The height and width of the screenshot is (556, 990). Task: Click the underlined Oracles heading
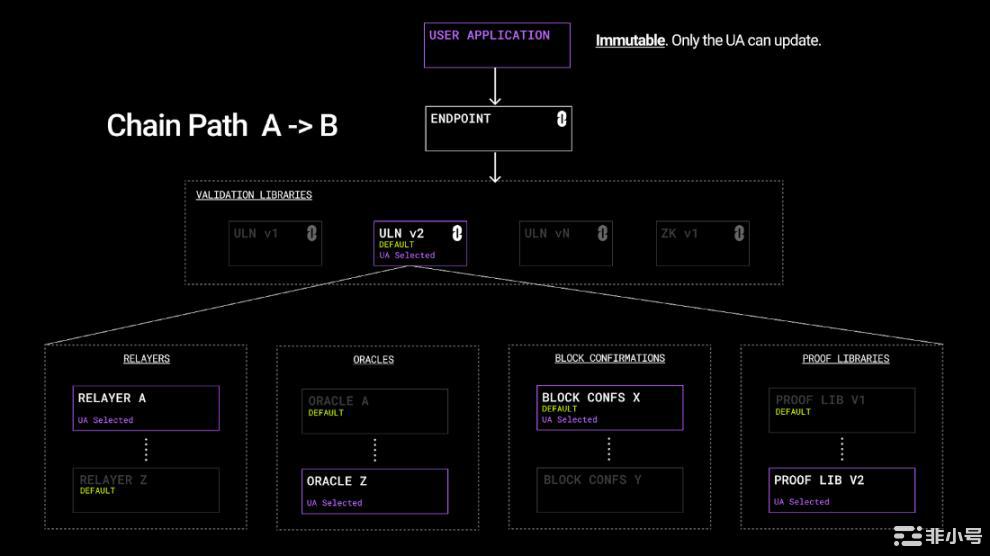[x=373, y=360]
